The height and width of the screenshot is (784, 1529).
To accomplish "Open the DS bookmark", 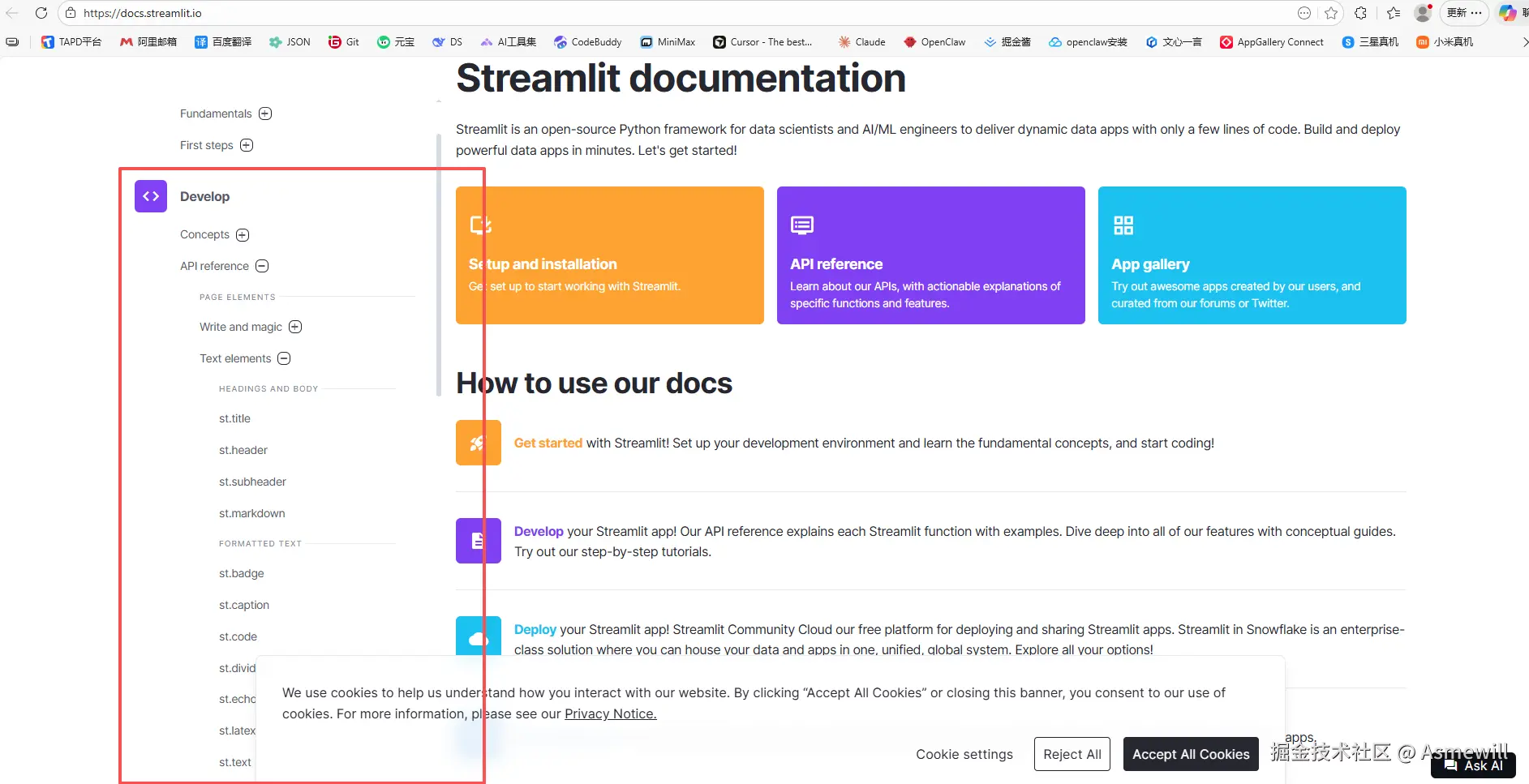I will coord(447,42).
